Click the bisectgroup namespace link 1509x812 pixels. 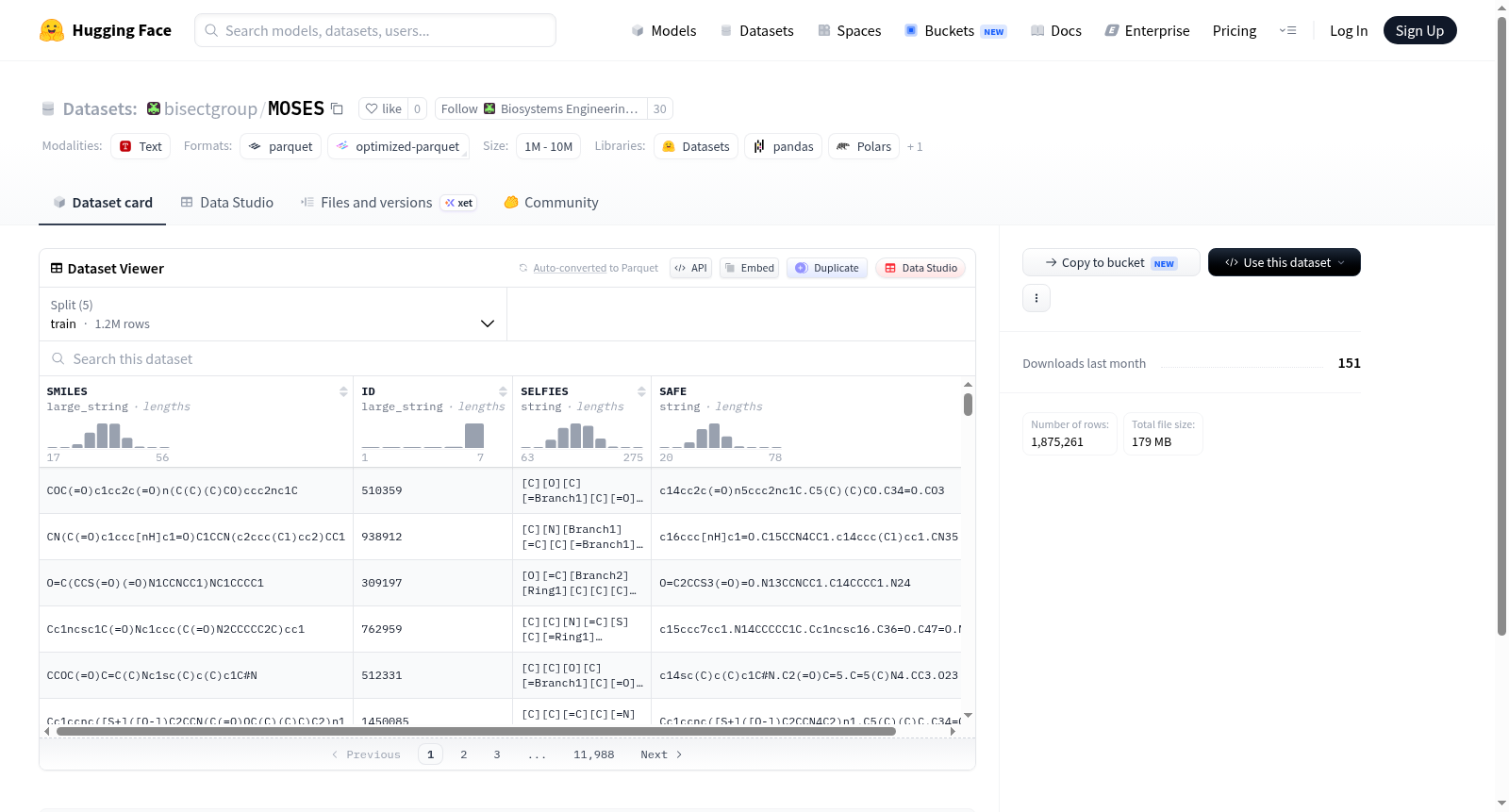(210, 108)
